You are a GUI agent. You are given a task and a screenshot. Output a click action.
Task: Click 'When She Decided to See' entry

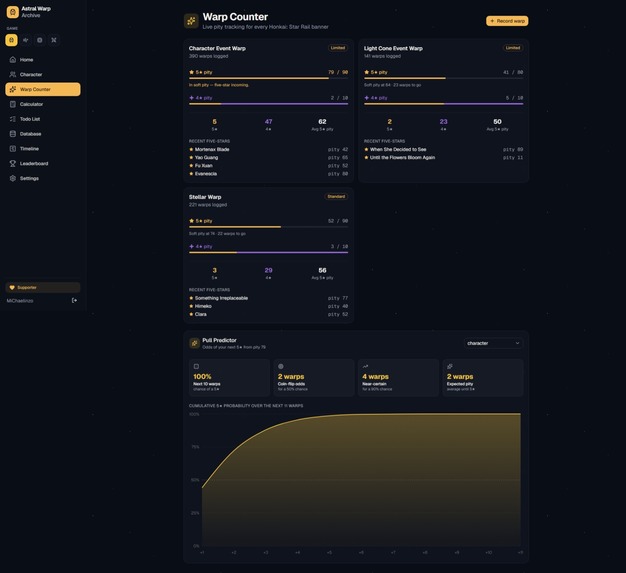tap(443, 149)
